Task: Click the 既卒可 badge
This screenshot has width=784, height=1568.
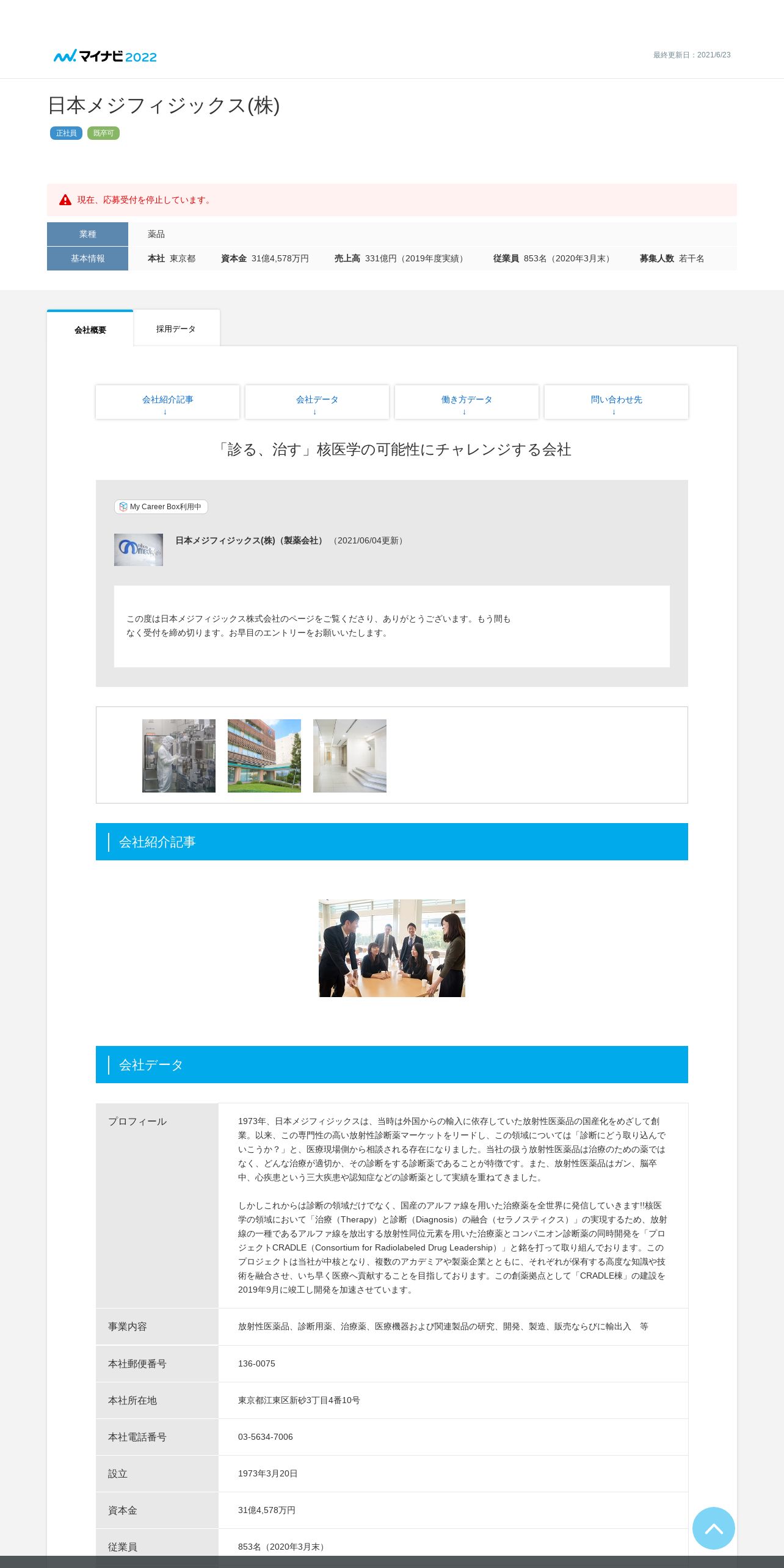Action: (103, 133)
